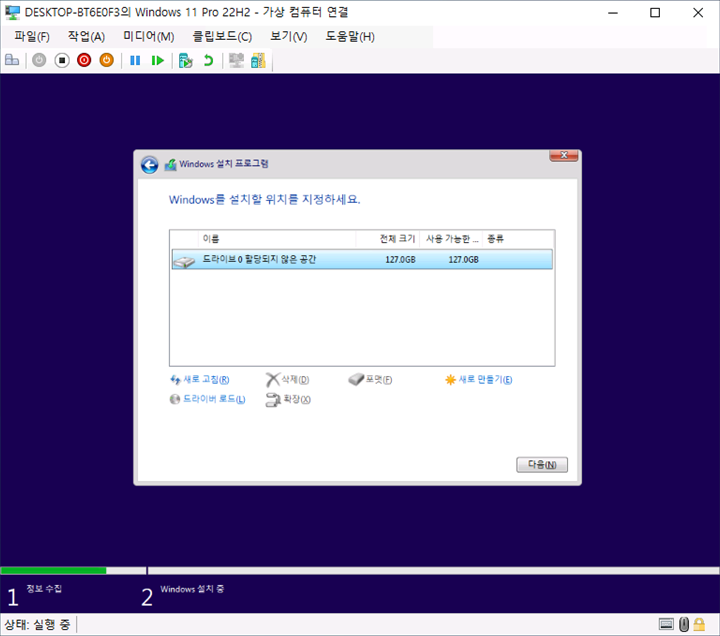720x636 pixels.
Task: Click the keyboard status icon
Action: coord(666,625)
